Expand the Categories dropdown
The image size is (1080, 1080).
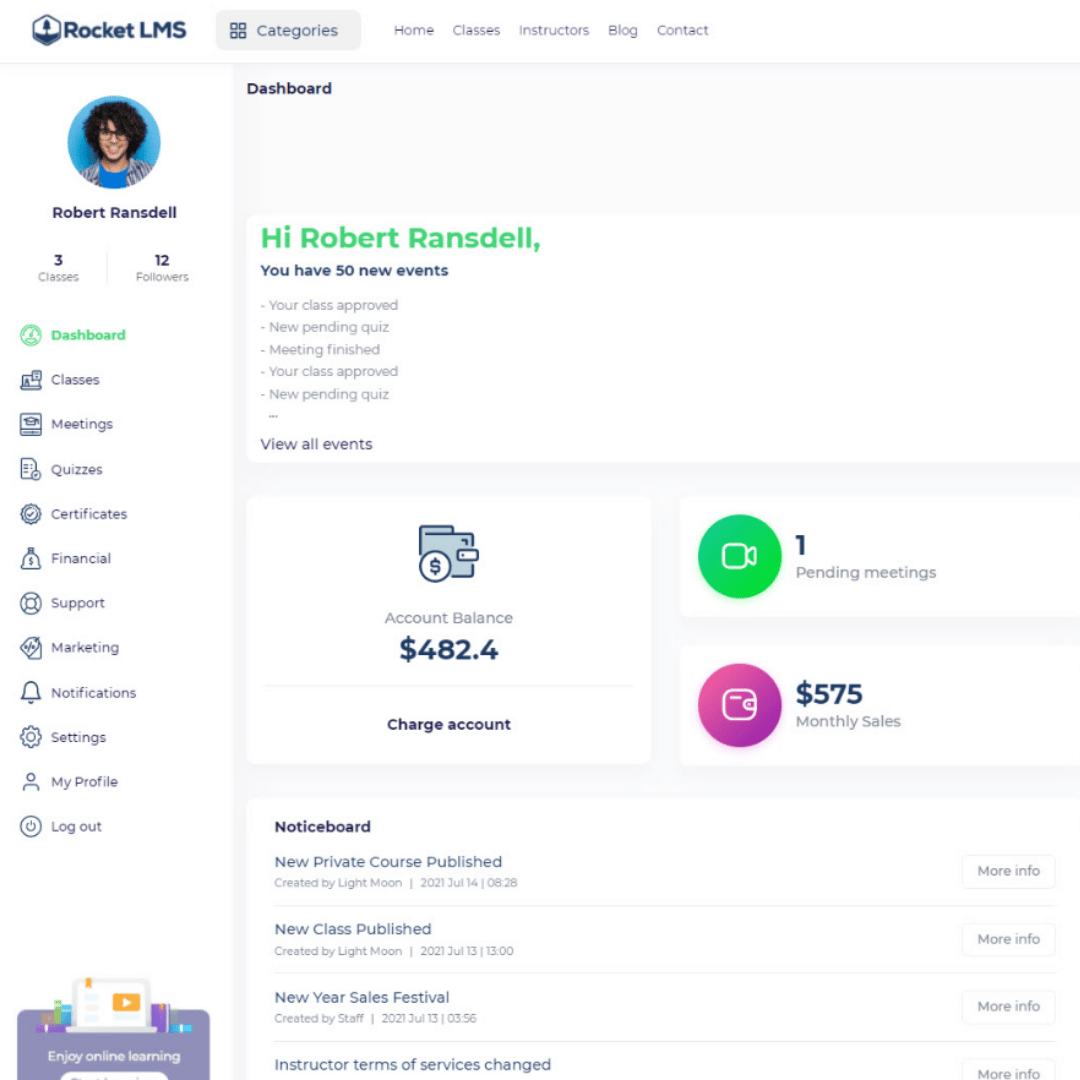coord(288,30)
